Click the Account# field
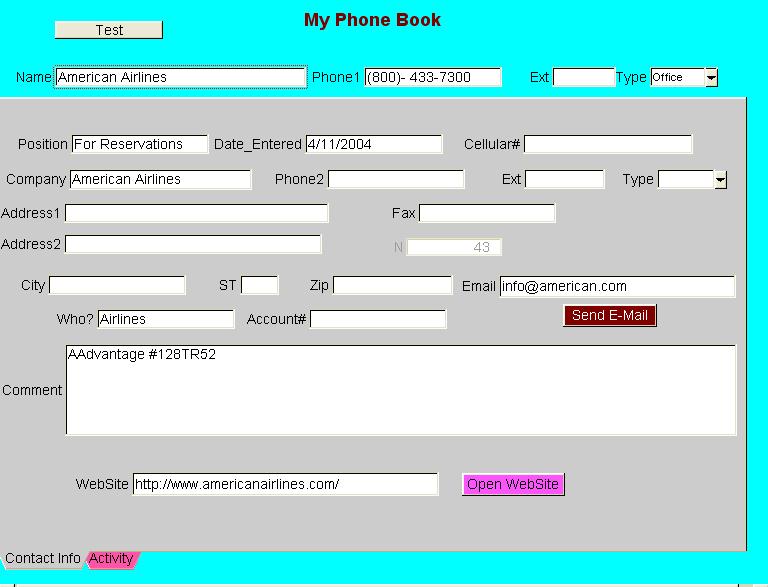The width and height of the screenshot is (768, 587). click(378, 319)
